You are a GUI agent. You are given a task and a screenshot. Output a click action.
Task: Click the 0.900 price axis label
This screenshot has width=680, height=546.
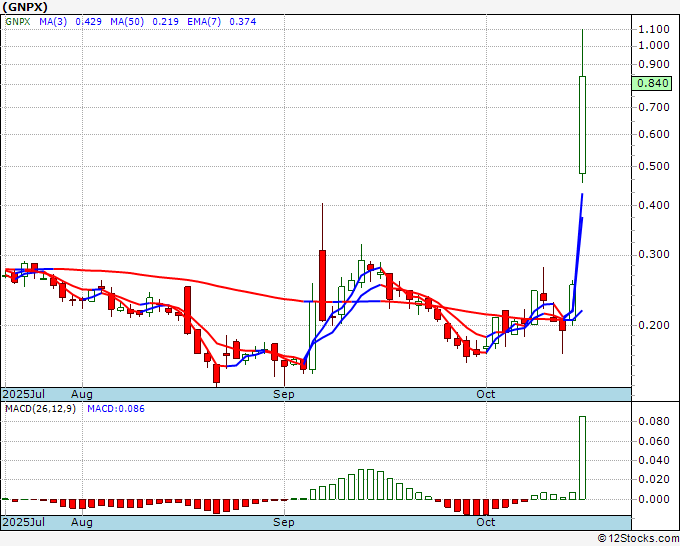654,65
